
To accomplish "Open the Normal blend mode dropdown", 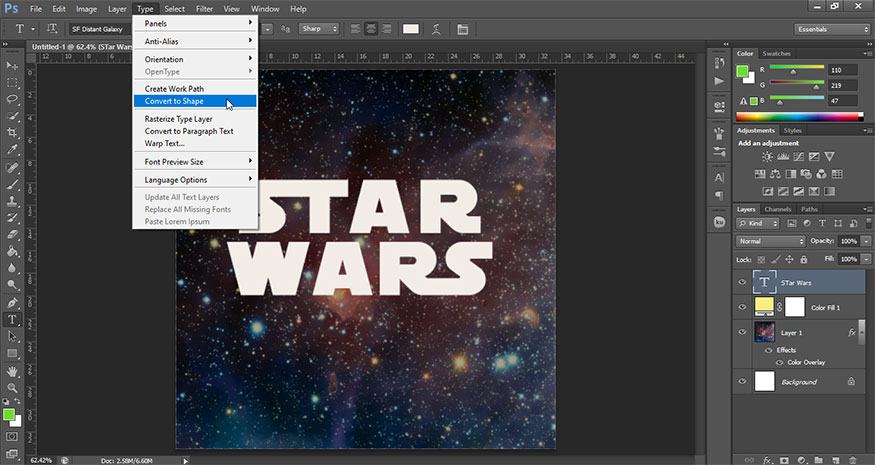I will click(771, 241).
